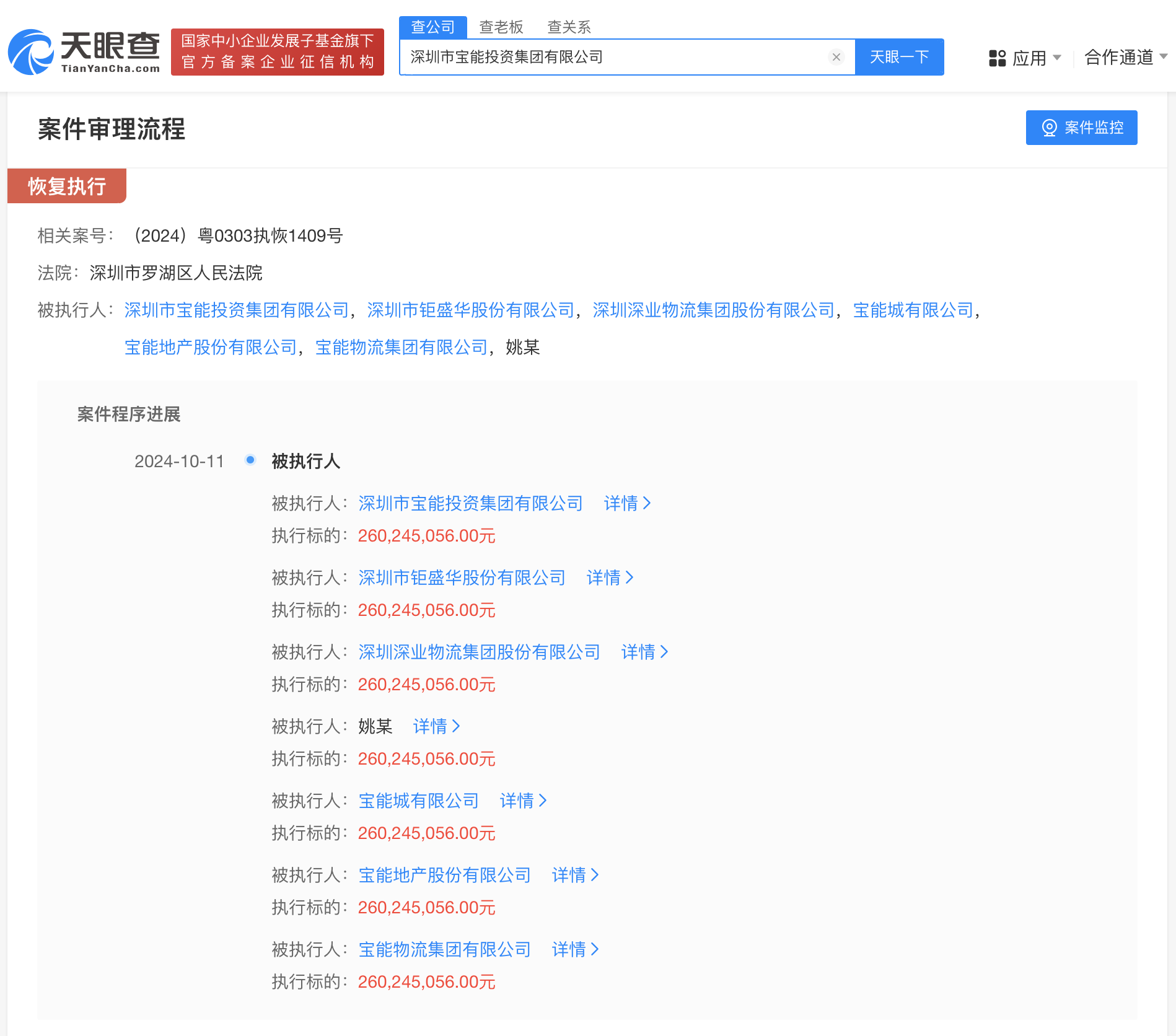The image size is (1176, 1036).
Task: Switch to the 查老板 tab
Action: (501, 27)
